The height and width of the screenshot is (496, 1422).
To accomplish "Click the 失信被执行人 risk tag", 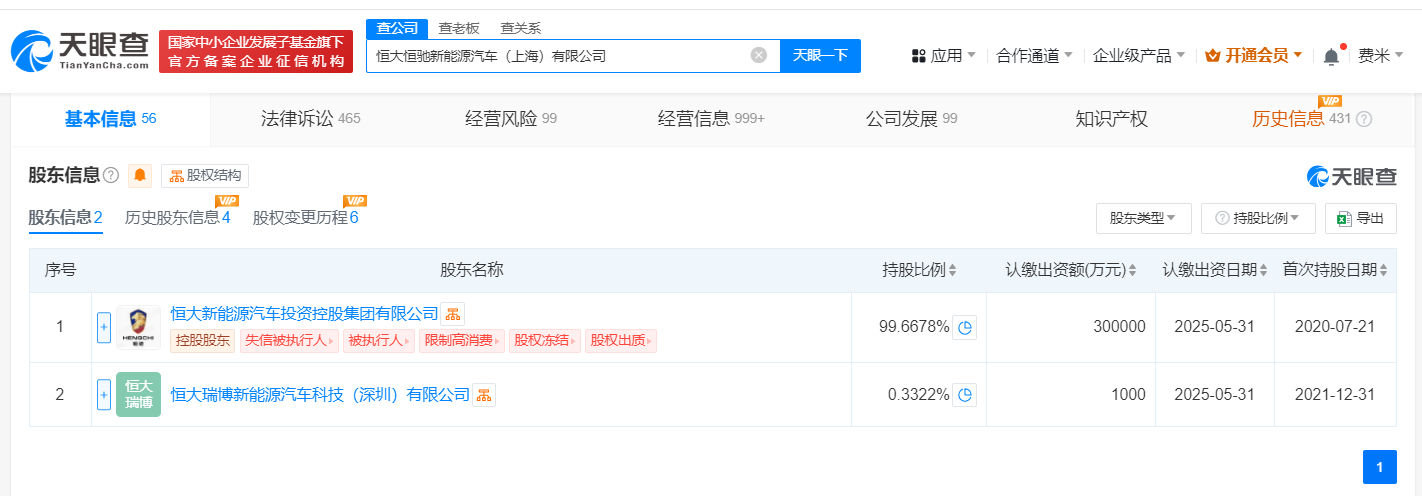I will [289, 340].
